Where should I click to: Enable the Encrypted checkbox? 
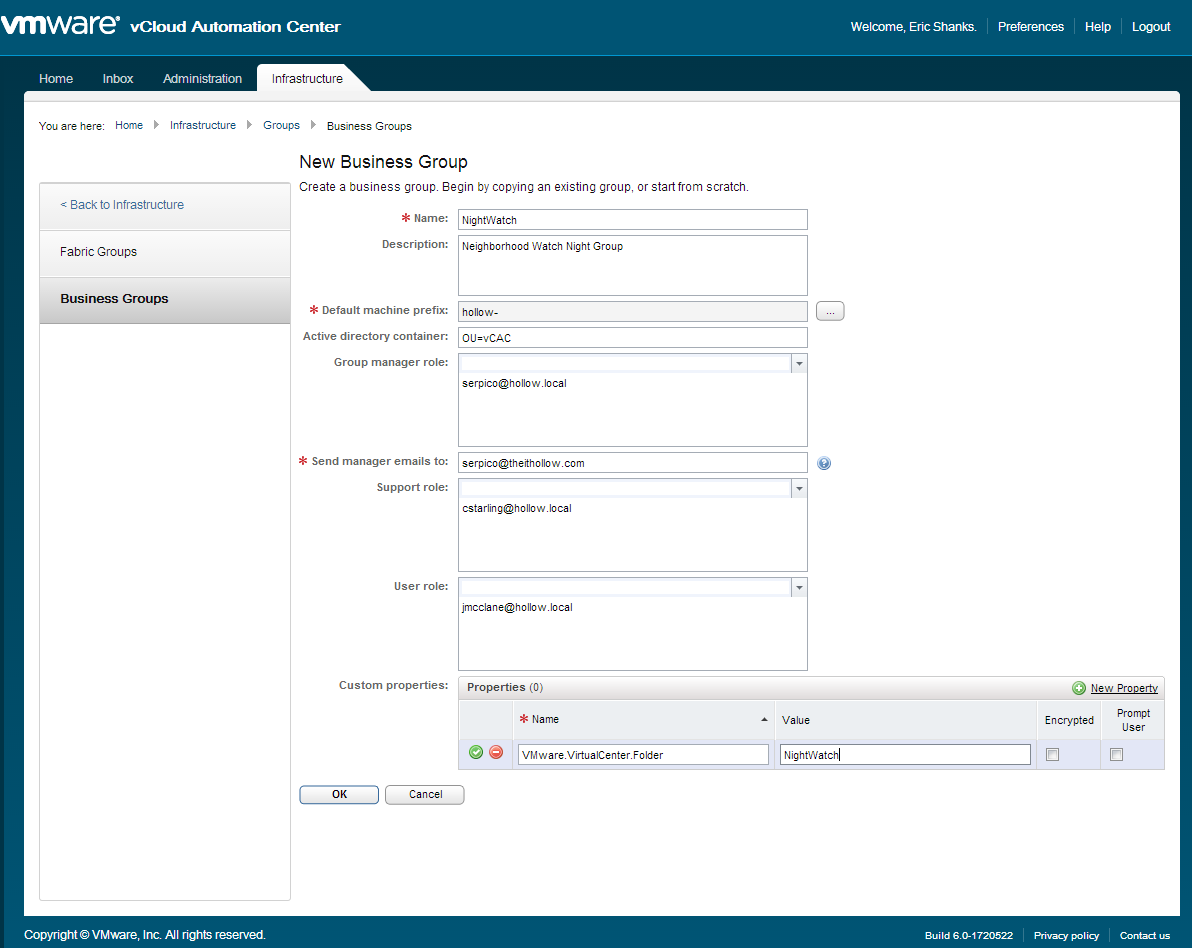[x=1052, y=755]
